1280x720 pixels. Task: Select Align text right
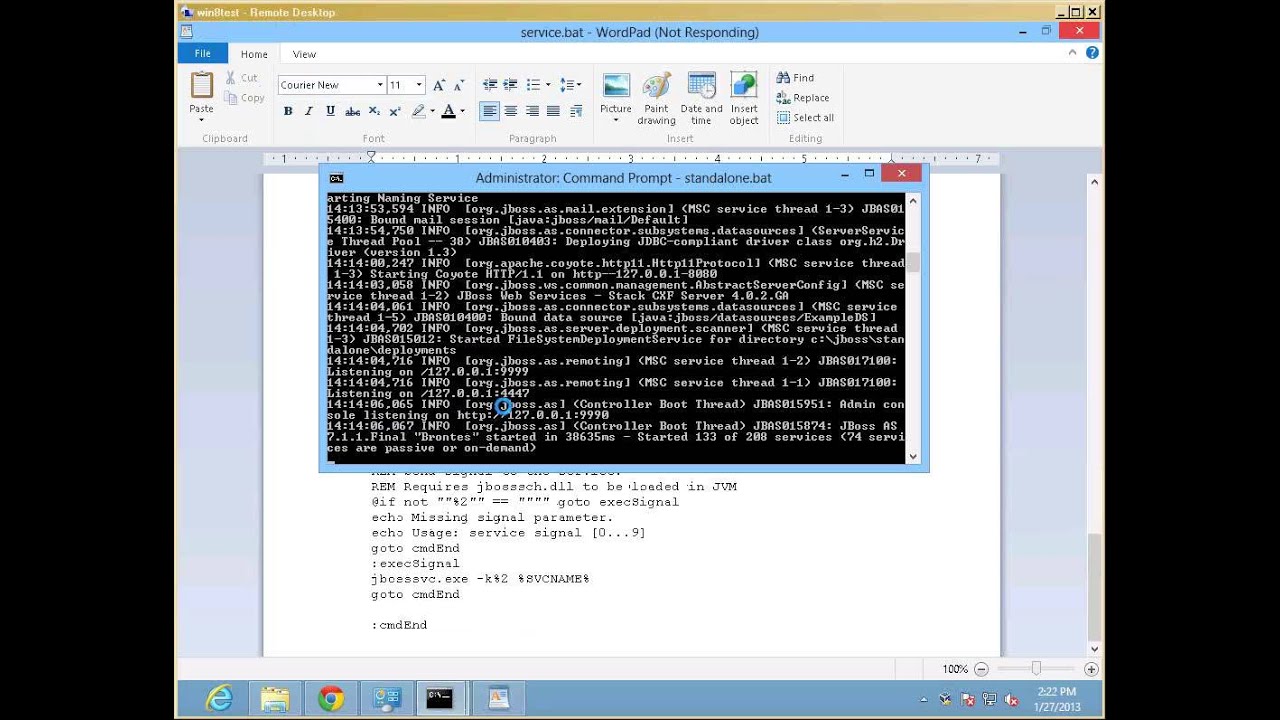(532, 111)
